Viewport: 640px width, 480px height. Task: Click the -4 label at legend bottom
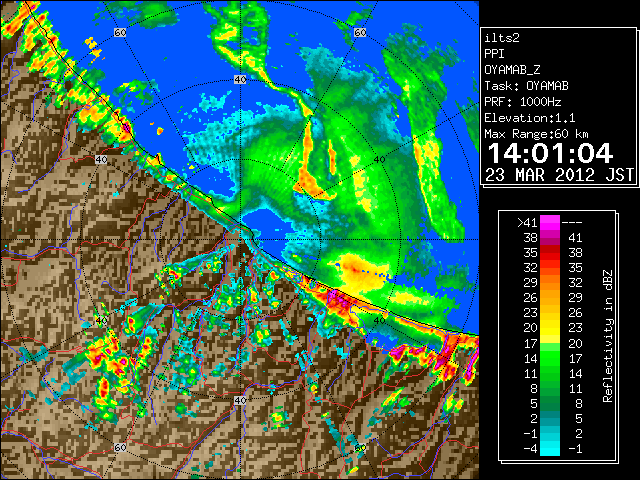[x=530, y=449]
